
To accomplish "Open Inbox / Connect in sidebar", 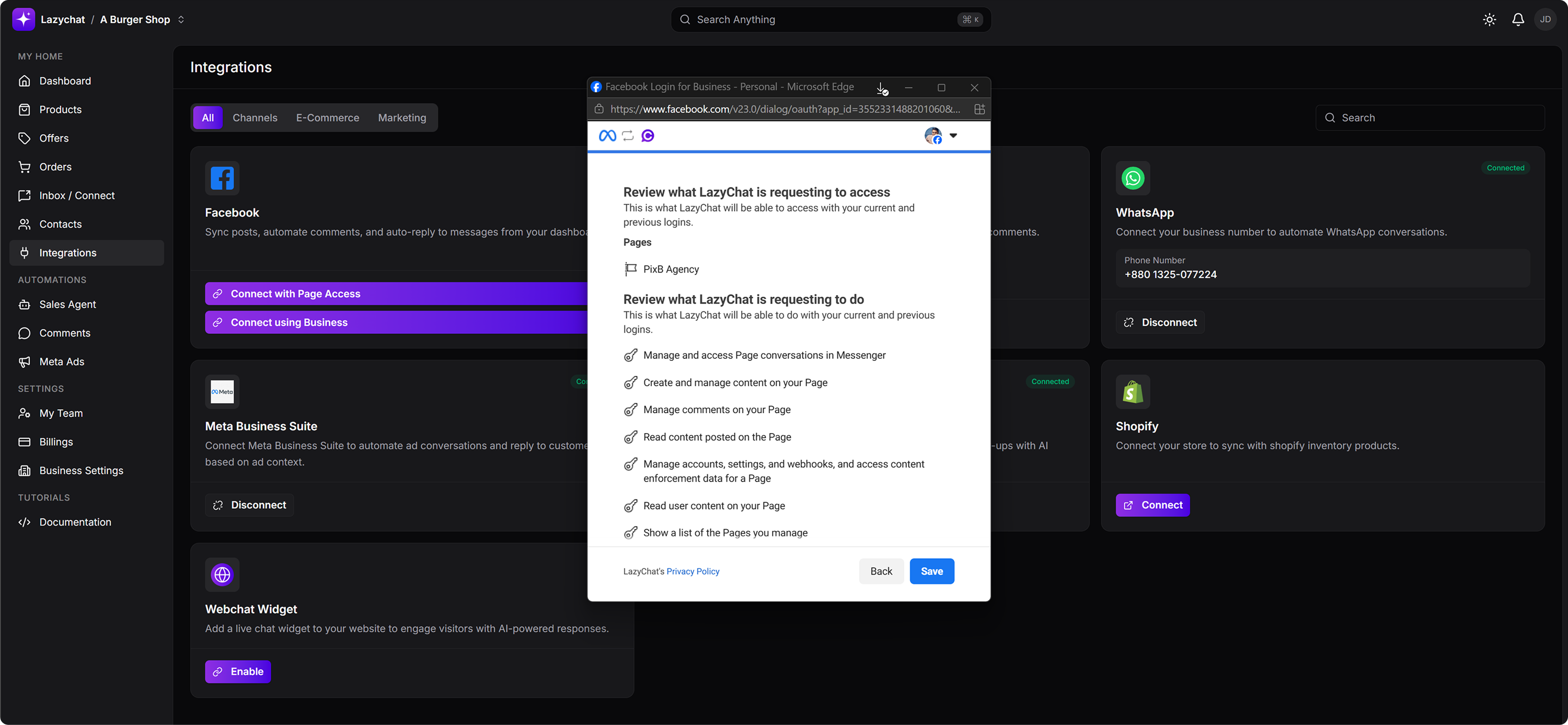I will pyautogui.click(x=77, y=196).
